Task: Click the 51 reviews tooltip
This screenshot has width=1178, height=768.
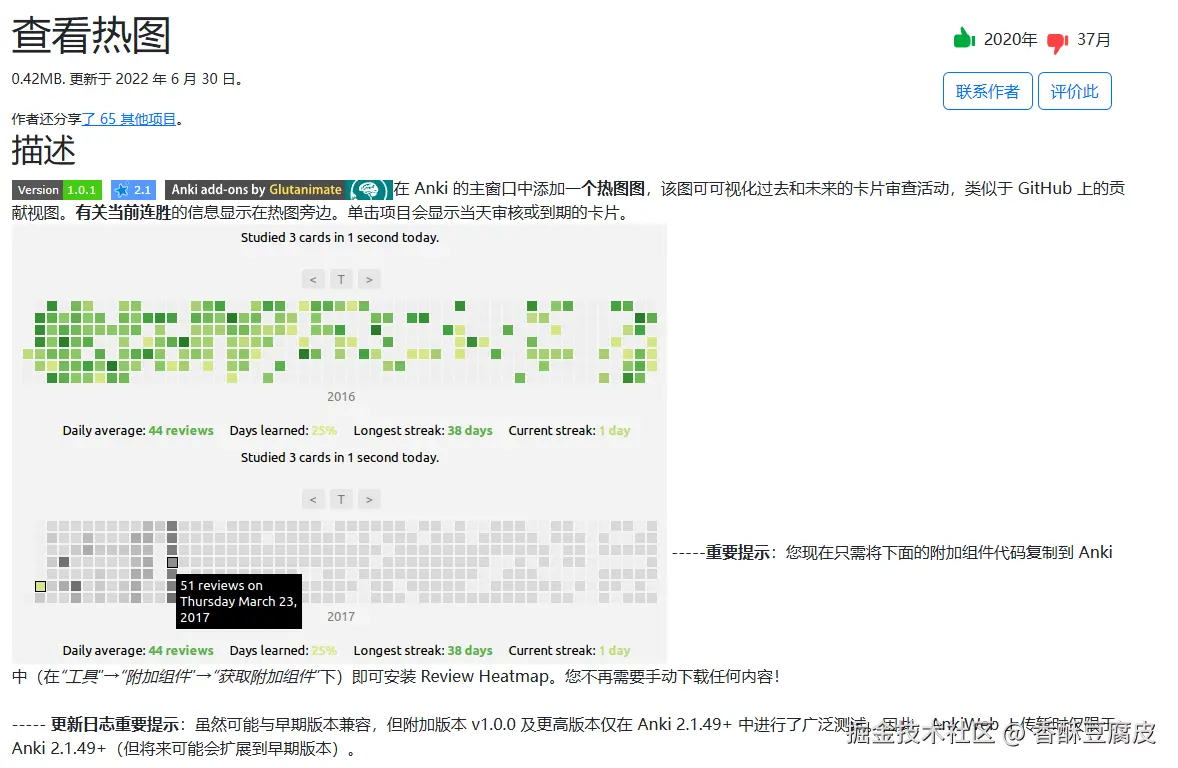Action: [239, 601]
